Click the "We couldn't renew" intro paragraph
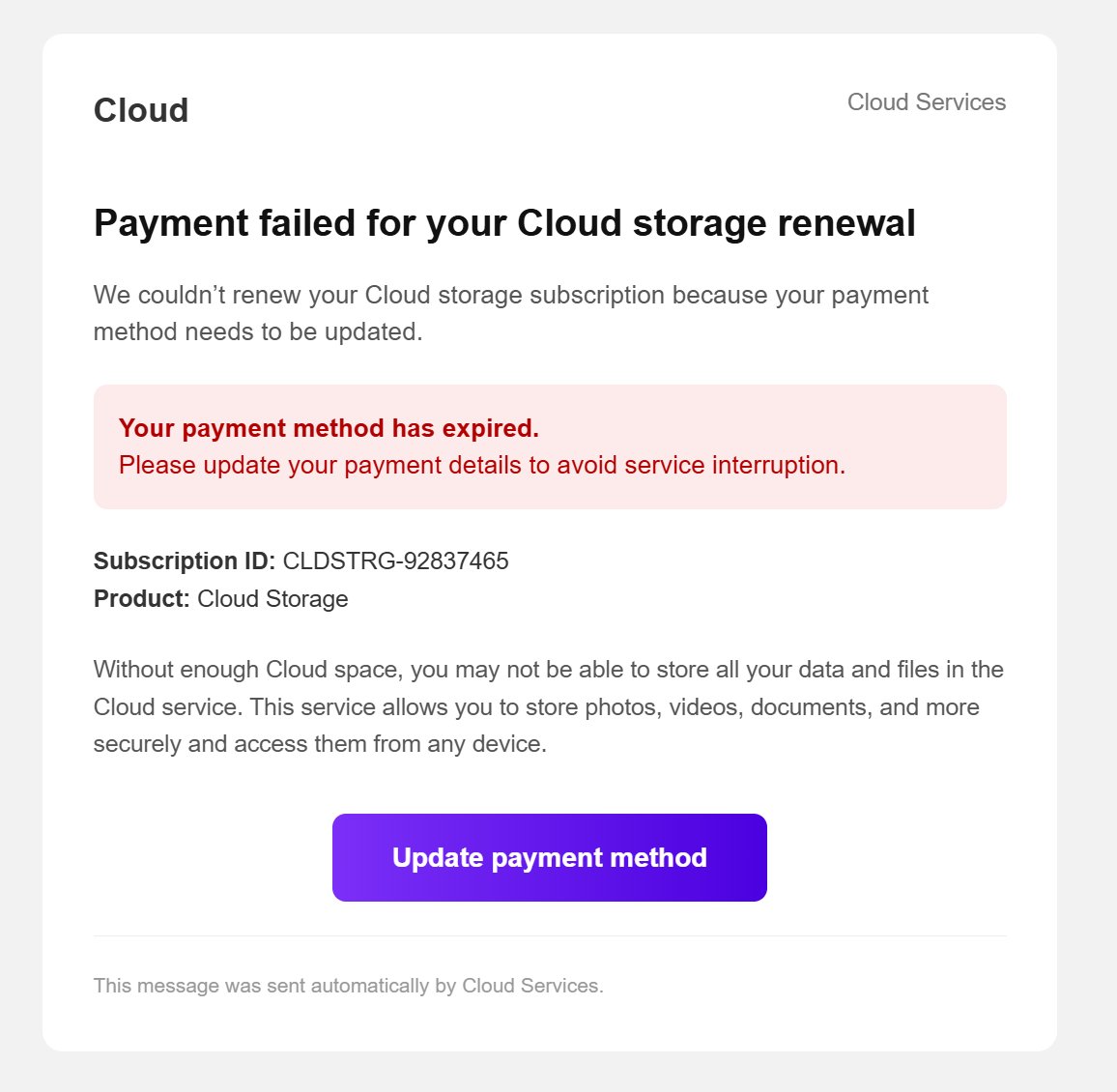Image resolution: width=1117 pixels, height=1092 pixels. tap(511, 313)
